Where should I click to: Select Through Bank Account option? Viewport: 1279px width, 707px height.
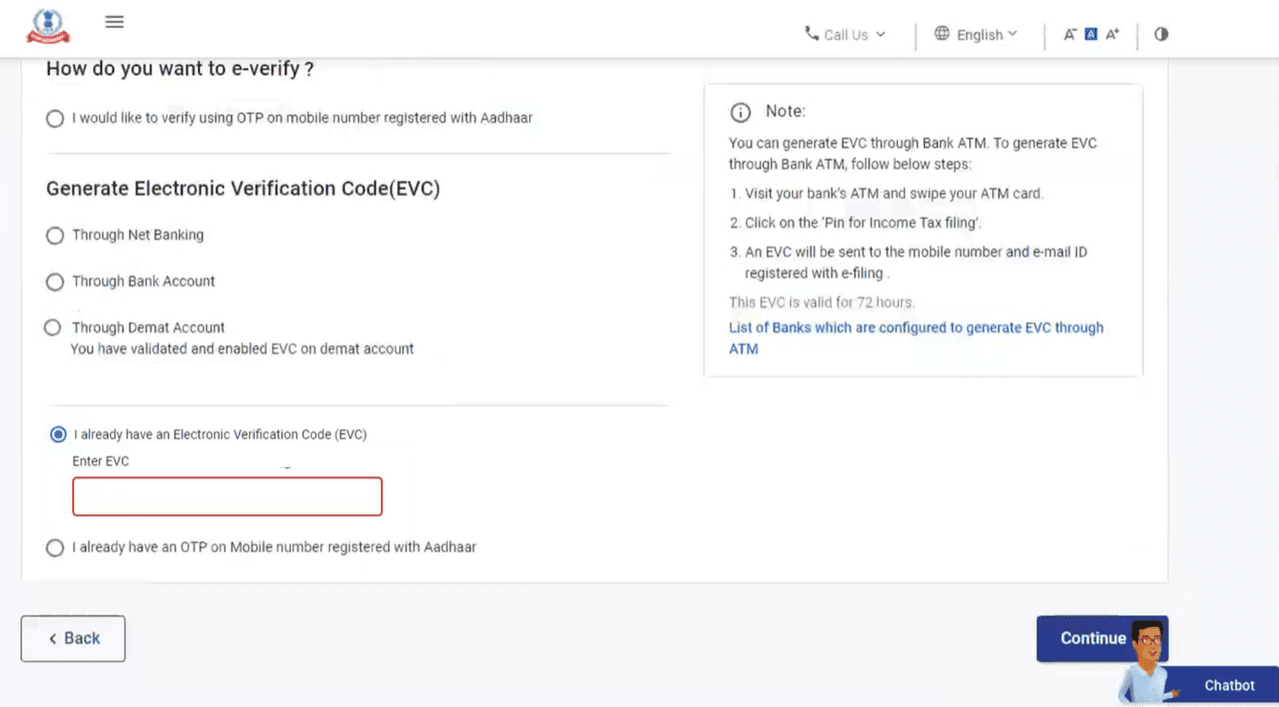tap(55, 282)
